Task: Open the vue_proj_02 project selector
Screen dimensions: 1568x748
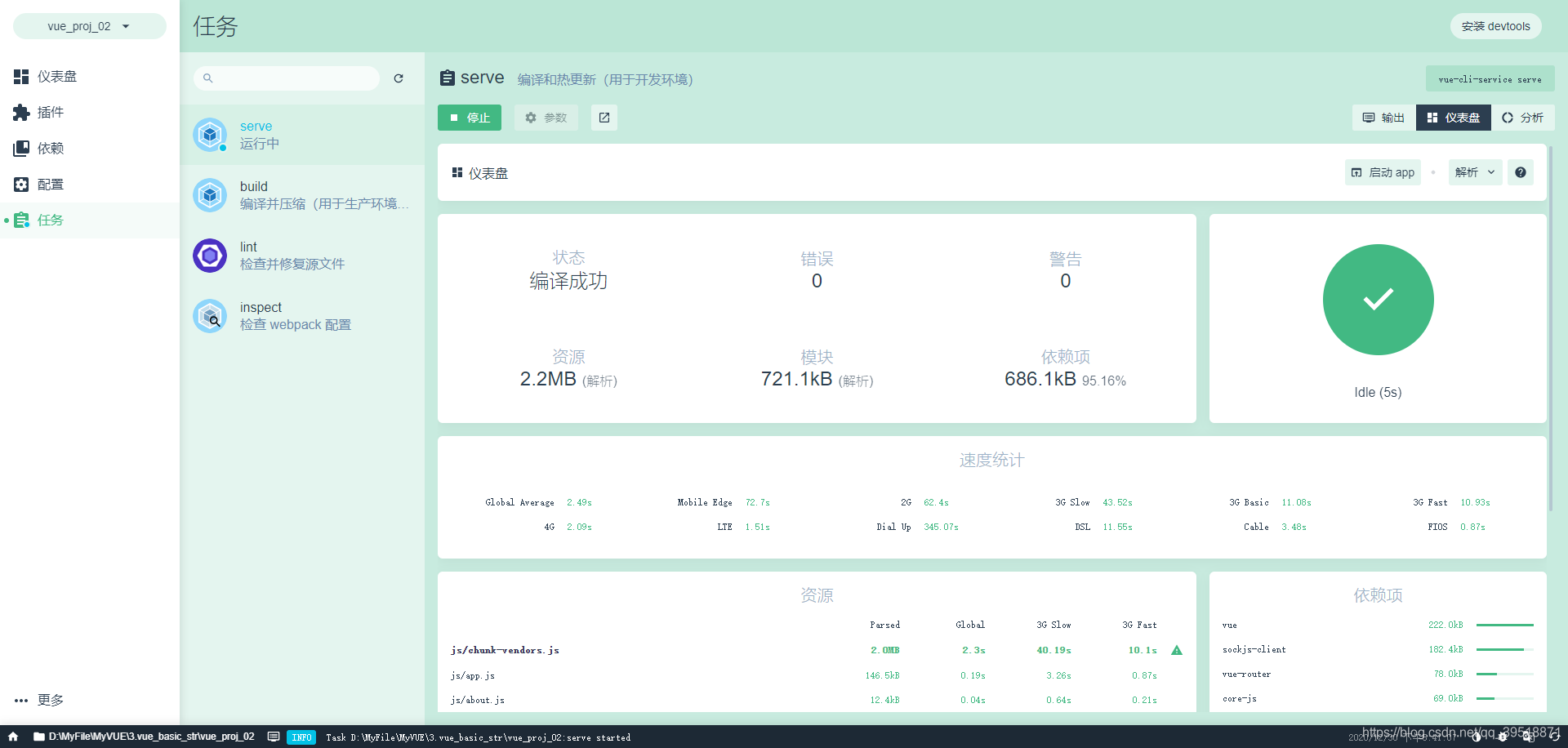Action: pyautogui.click(x=88, y=25)
